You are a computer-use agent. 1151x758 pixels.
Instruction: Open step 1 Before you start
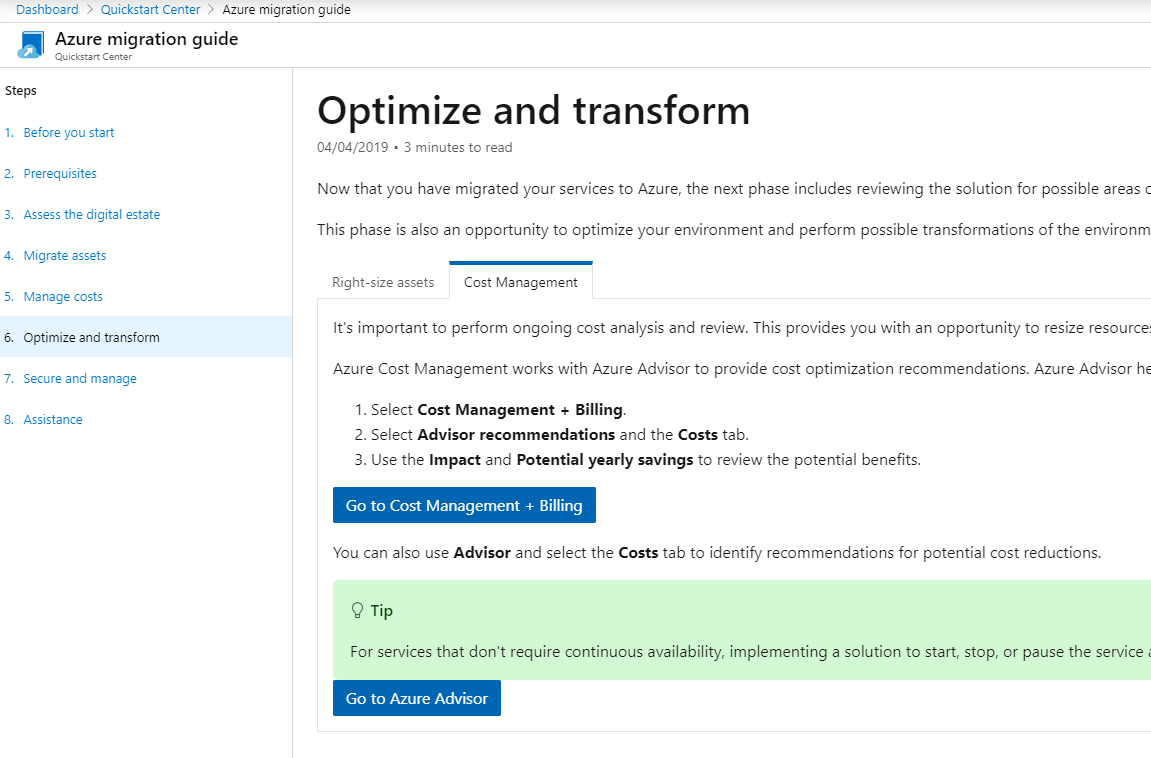point(69,132)
